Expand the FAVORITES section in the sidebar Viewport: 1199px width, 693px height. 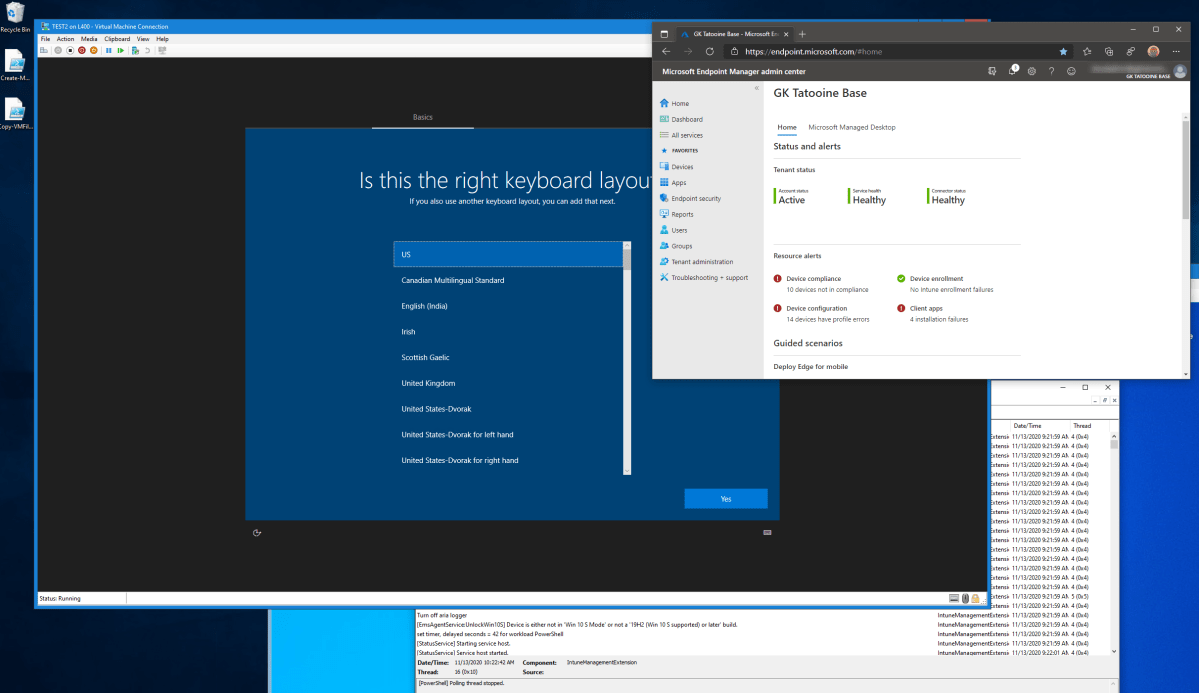coord(686,150)
